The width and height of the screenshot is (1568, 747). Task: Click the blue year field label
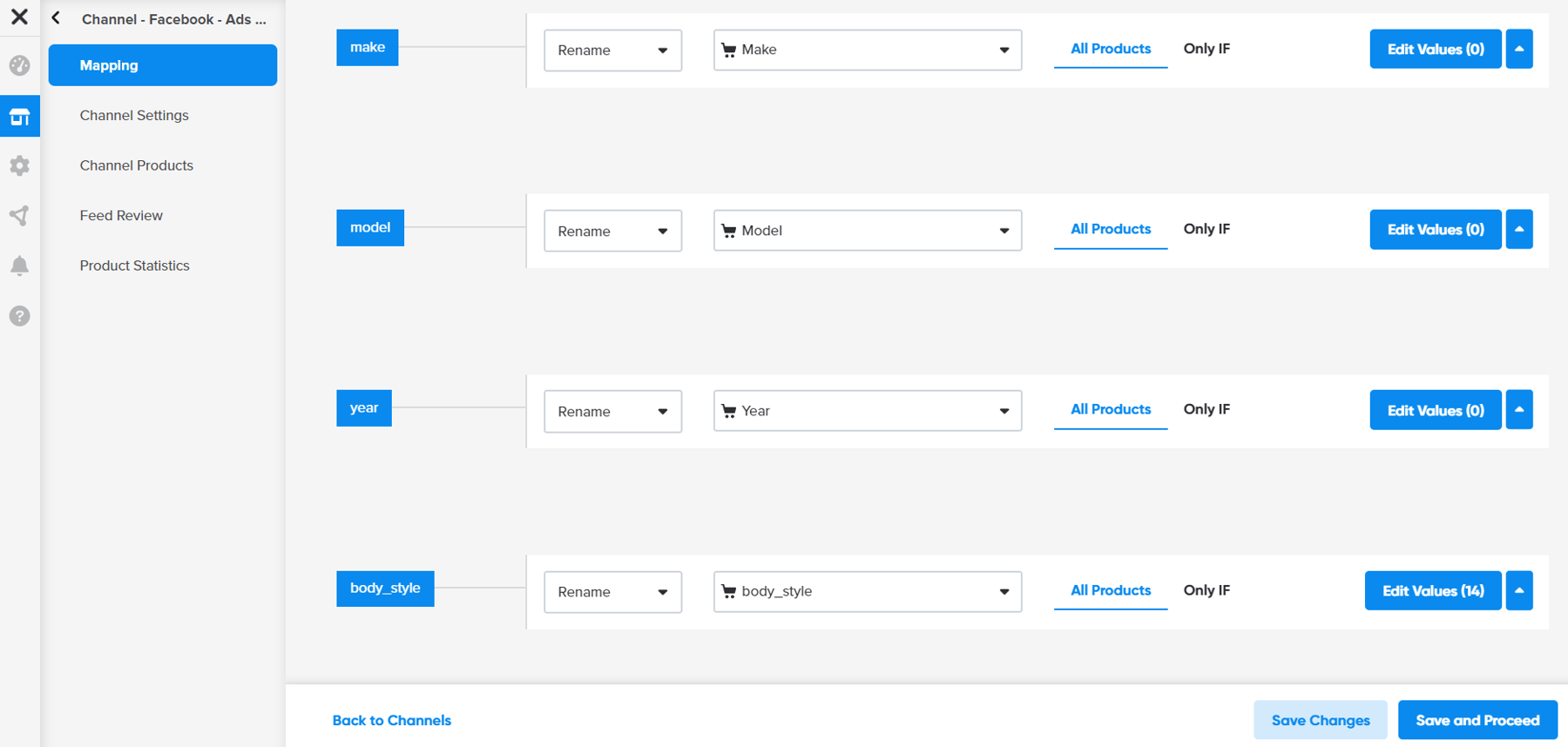pos(364,407)
